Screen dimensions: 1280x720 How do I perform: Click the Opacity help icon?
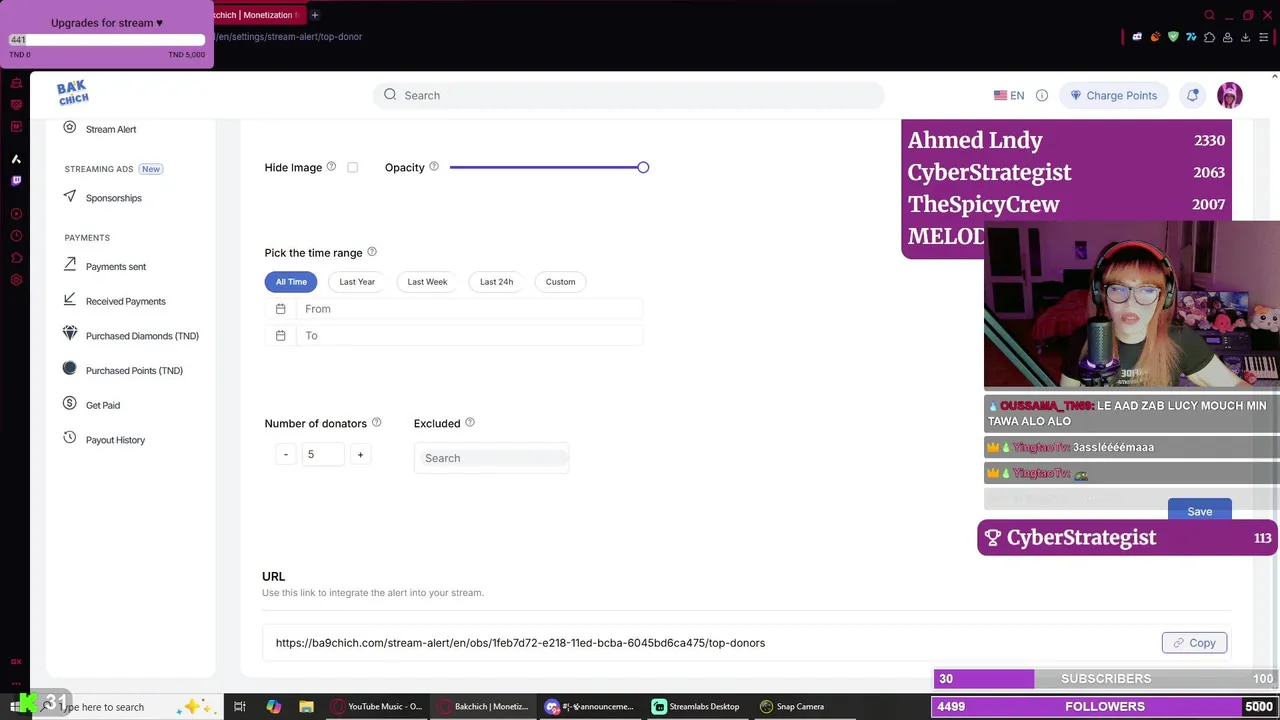(x=434, y=166)
